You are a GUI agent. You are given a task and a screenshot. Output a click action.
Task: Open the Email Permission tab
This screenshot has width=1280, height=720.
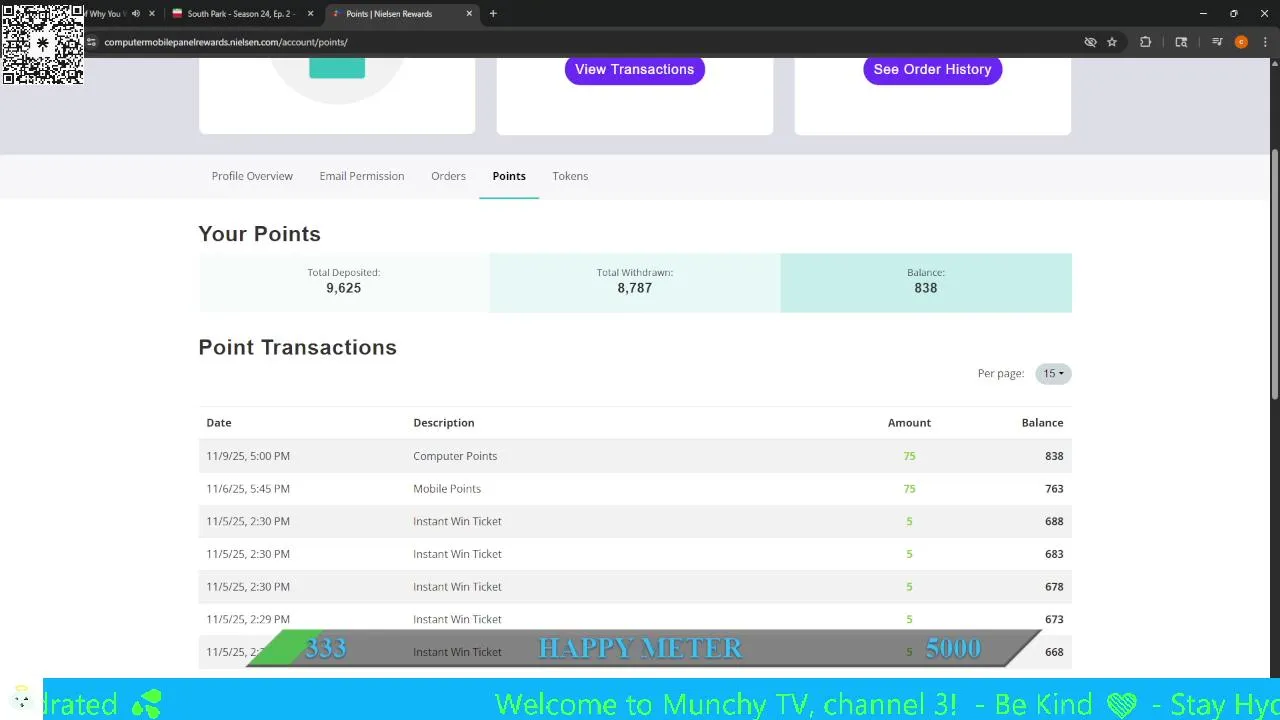click(x=362, y=176)
